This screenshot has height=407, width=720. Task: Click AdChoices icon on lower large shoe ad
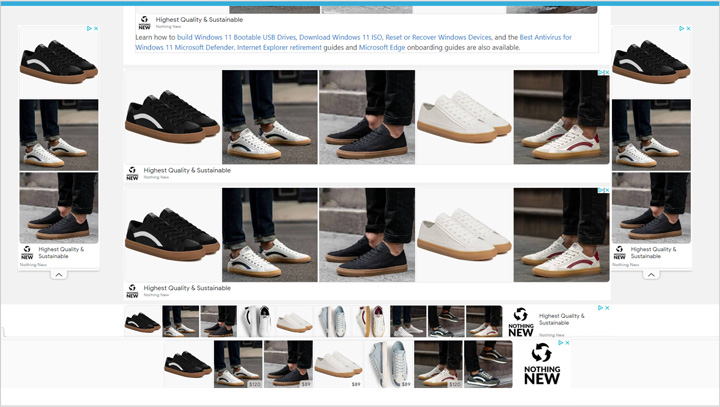tap(601, 190)
